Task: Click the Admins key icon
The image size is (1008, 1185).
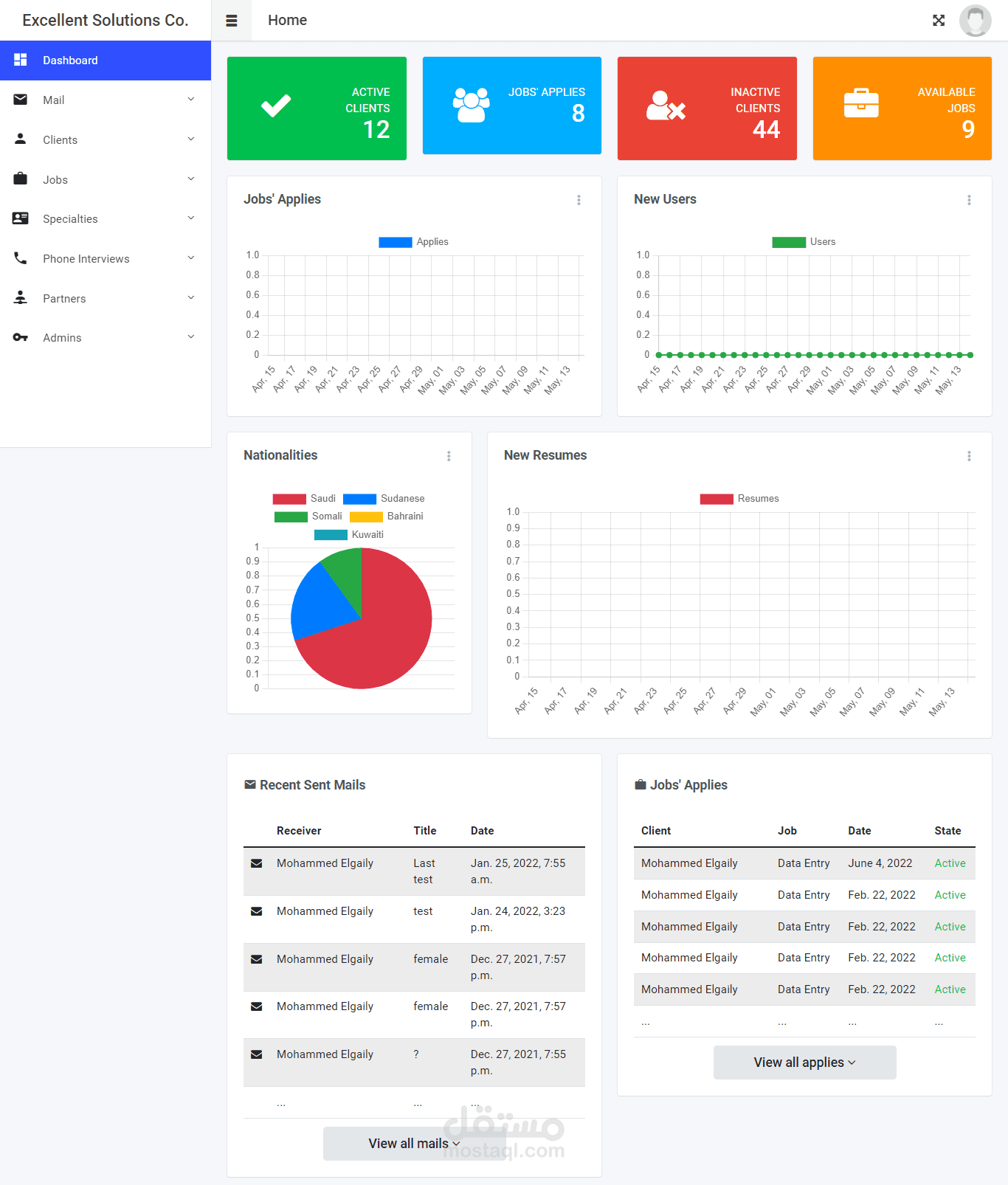Action: tap(21, 337)
